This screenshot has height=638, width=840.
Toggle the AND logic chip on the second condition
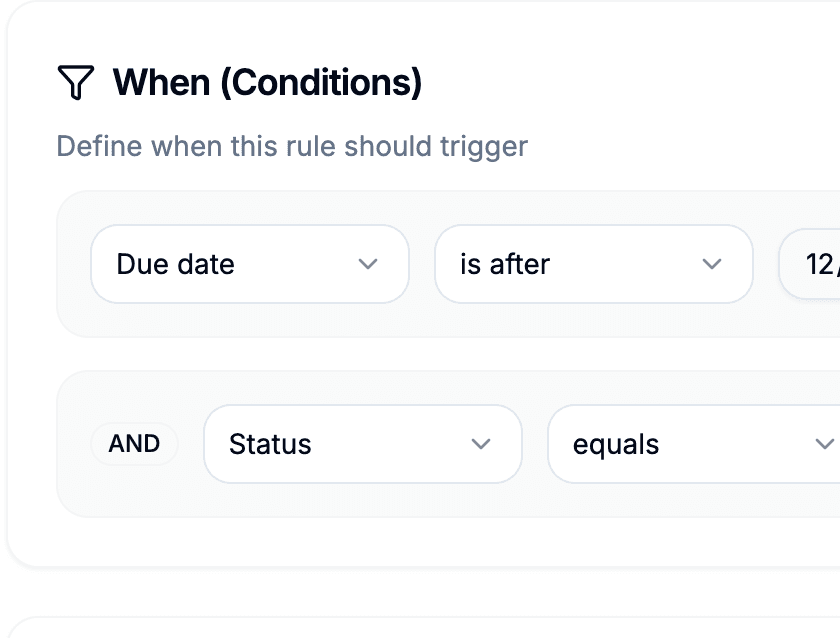click(134, 444)
